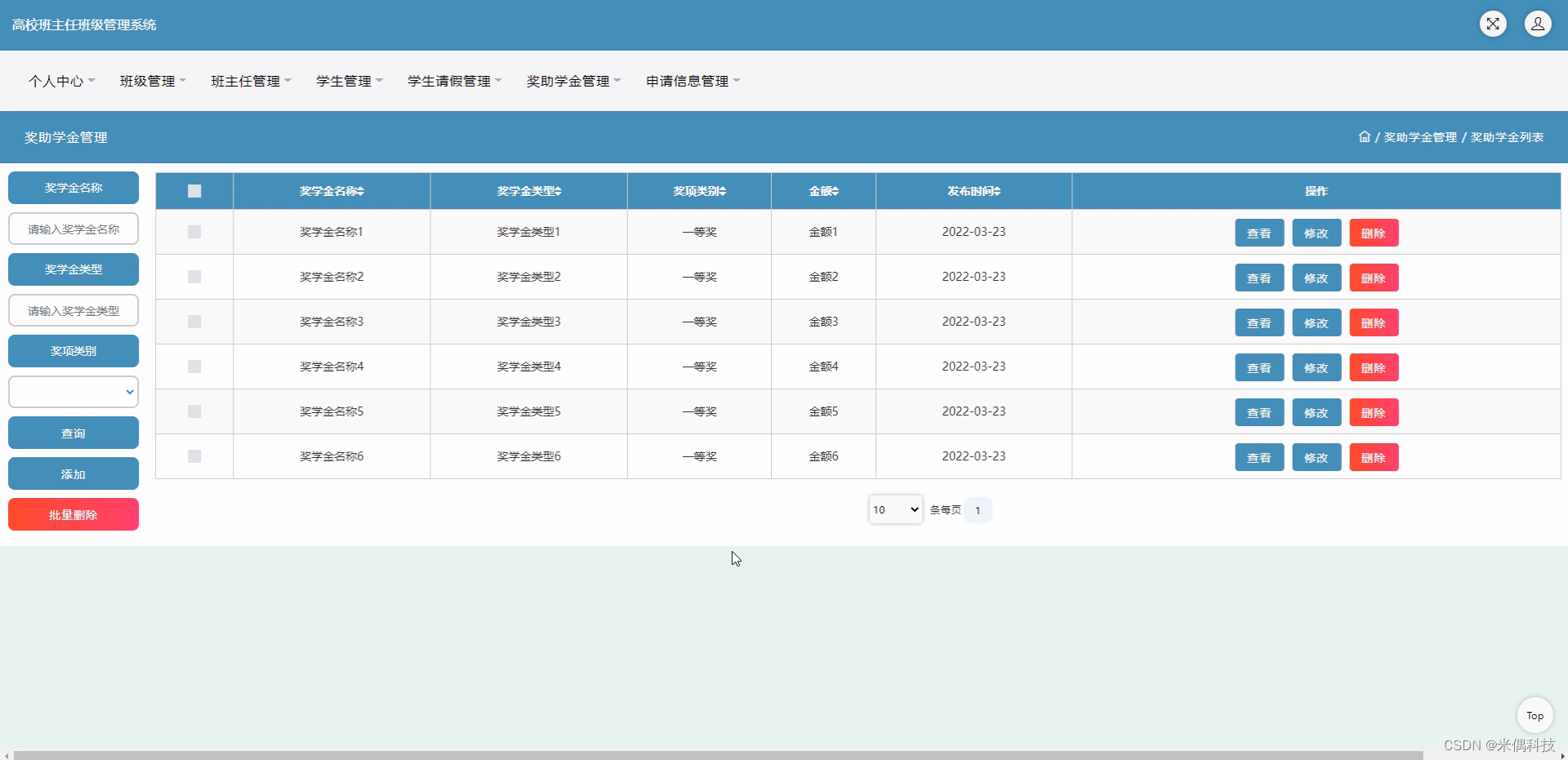Sort the table by 金额 column
The image size is (1568, 760).
tap(822, 190)
